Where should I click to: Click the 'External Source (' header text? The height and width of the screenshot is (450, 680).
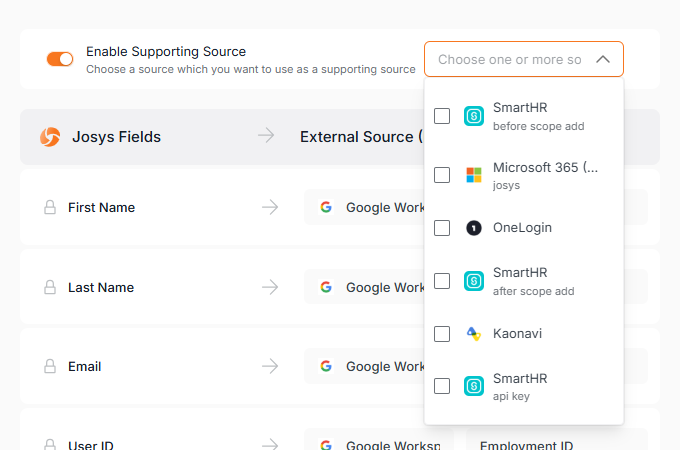coord(361,137)
